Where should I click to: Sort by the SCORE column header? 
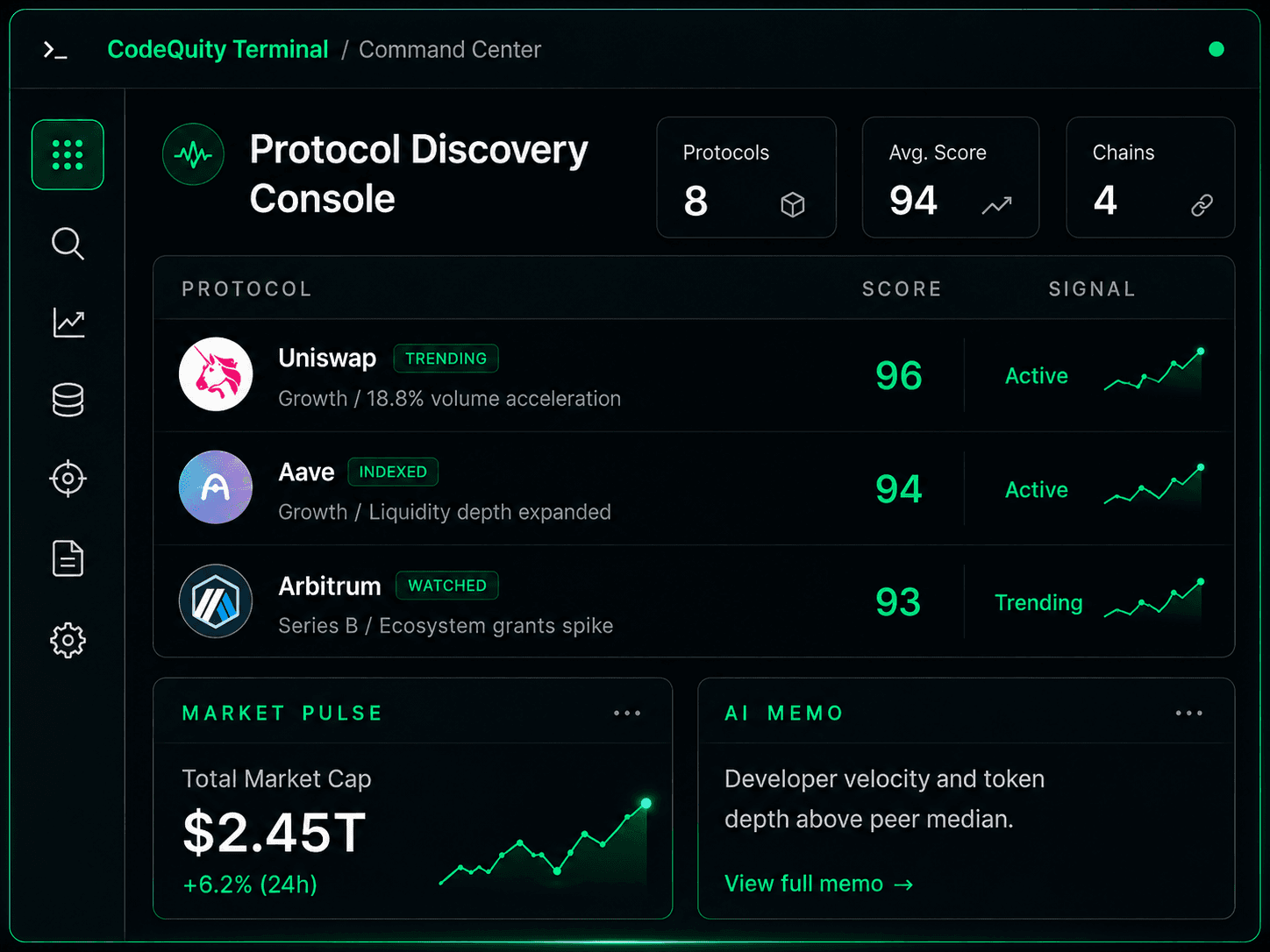click(x=902, y=289)
